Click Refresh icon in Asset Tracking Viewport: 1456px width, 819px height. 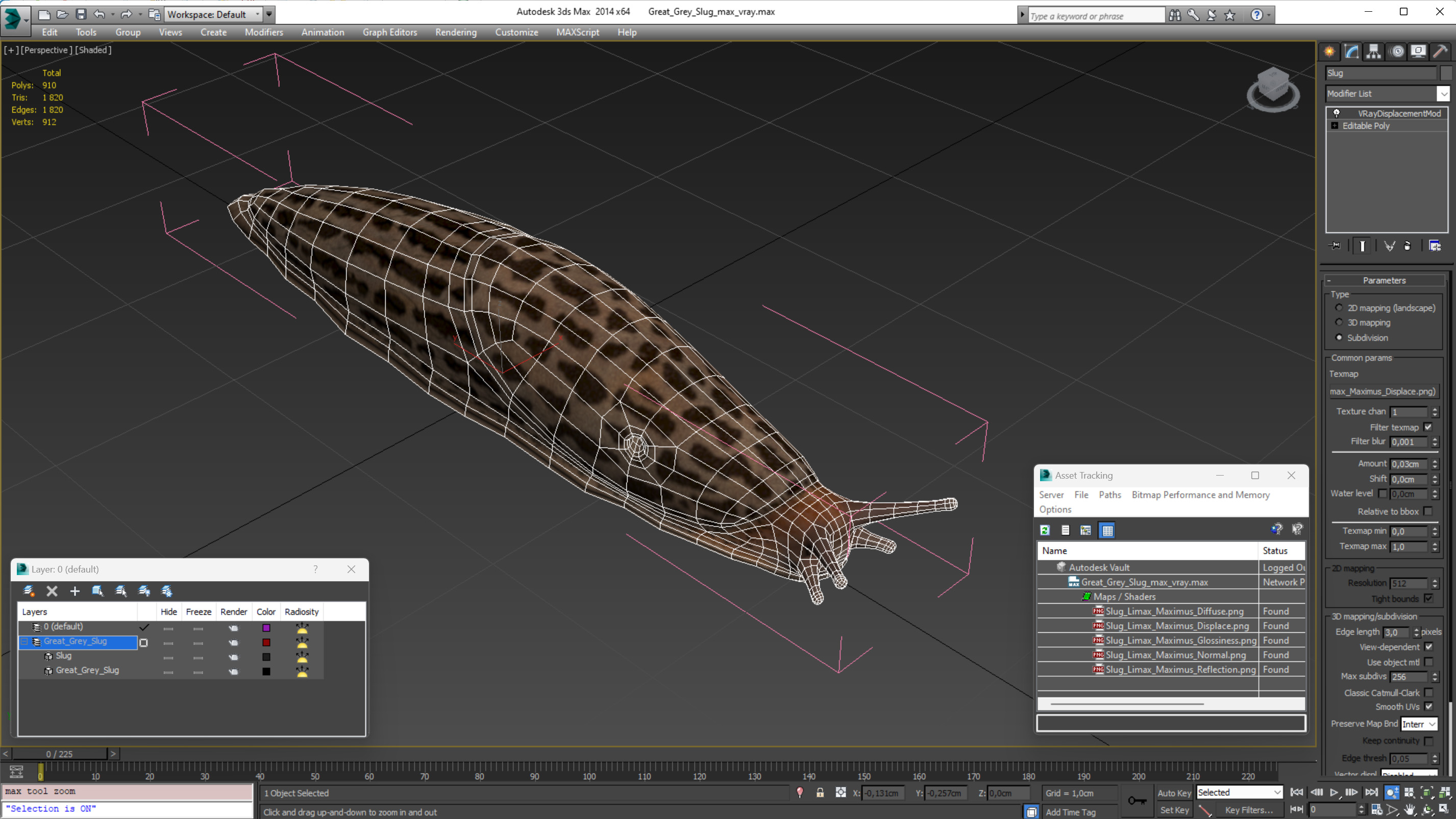click(1045, 530)
